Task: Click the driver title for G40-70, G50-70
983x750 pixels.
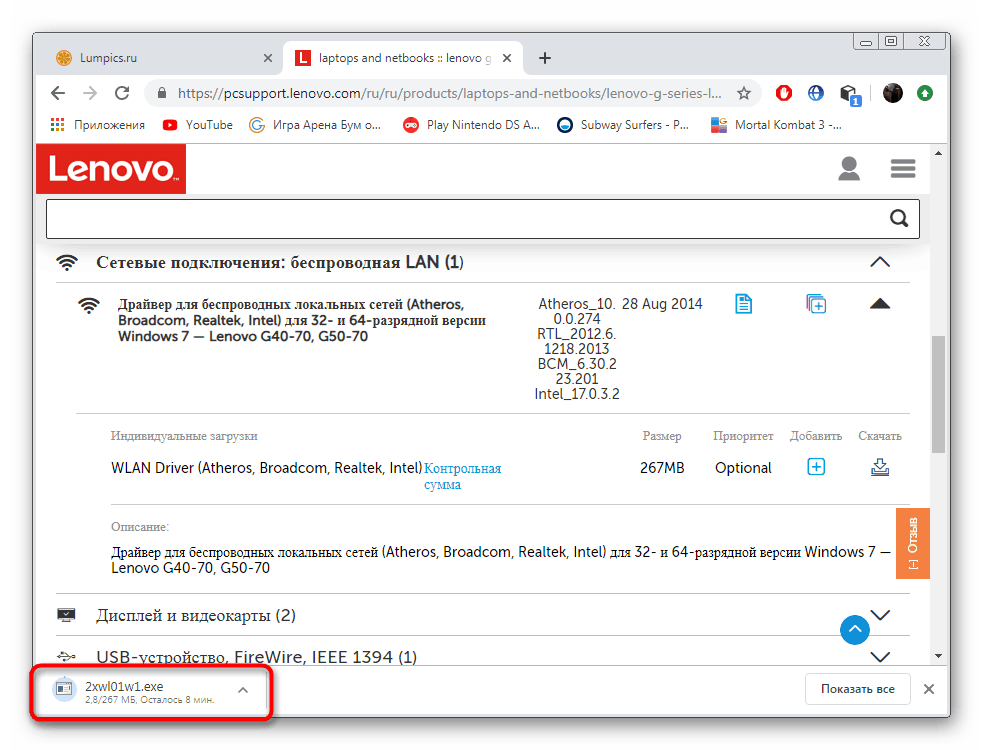Action: coord(302,320)
